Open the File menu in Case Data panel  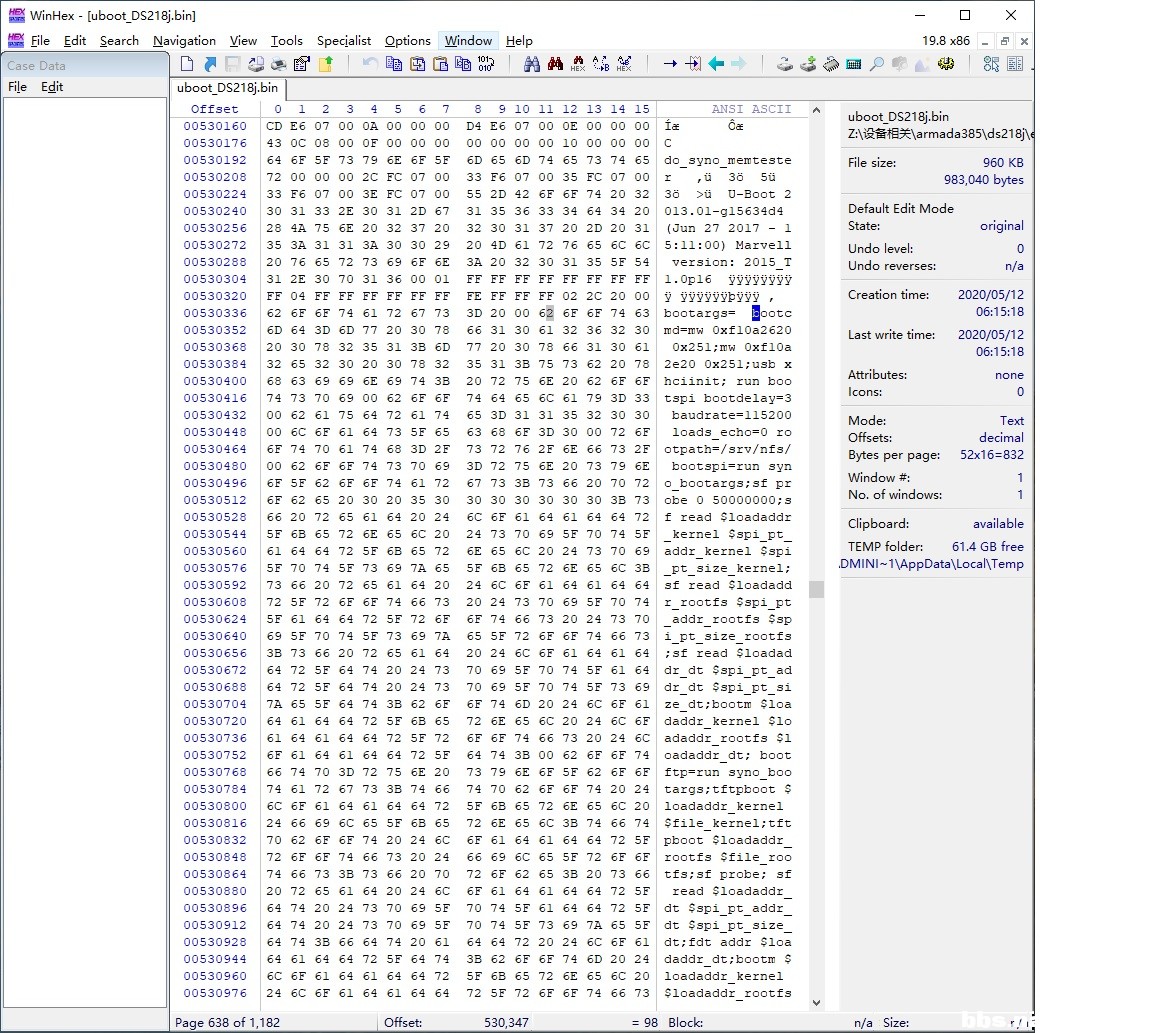pos(18,87)
